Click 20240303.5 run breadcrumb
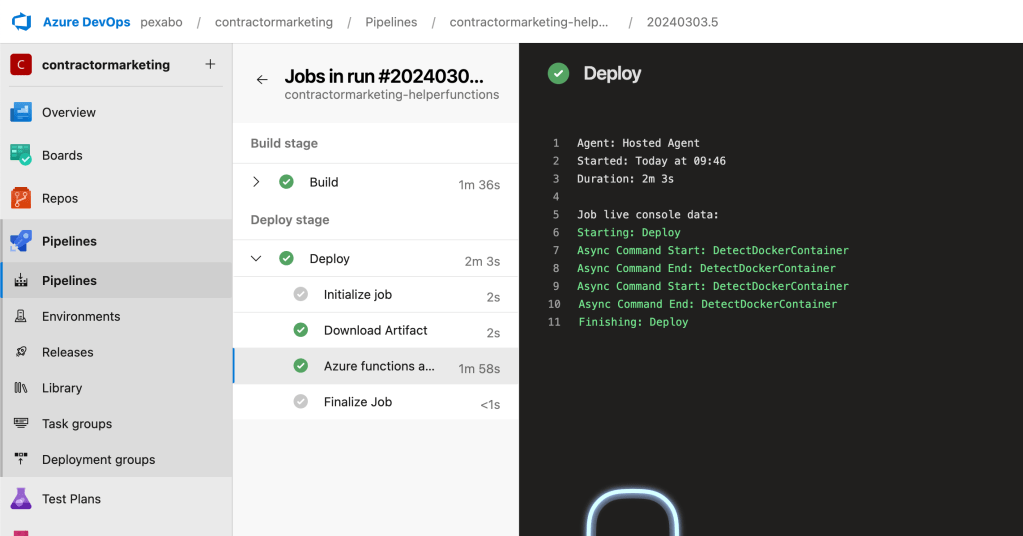The image size is (1023, 536). pos(682,22)
